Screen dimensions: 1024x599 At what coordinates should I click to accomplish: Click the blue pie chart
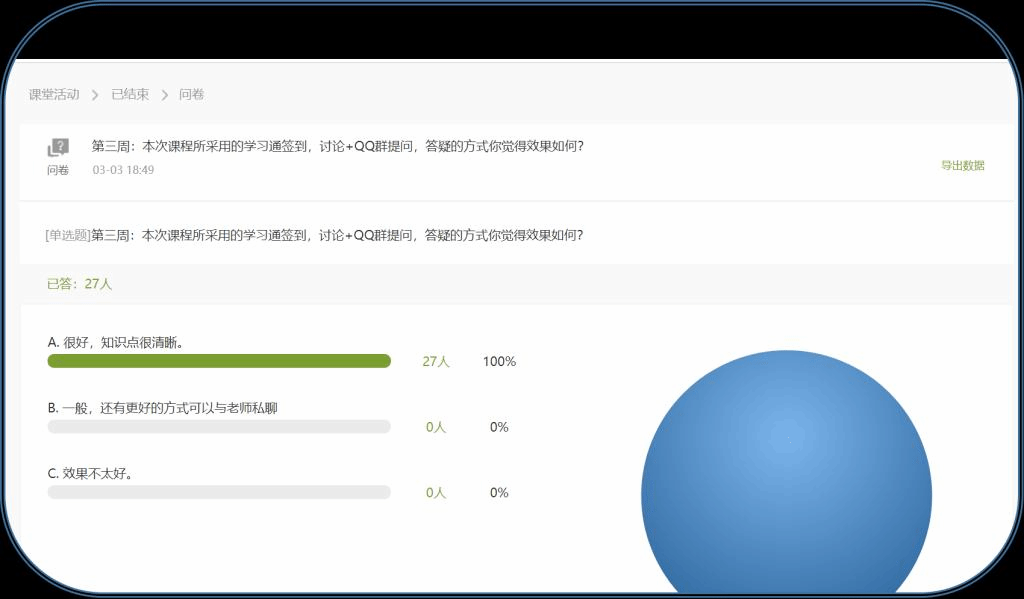tap(786, 480)
